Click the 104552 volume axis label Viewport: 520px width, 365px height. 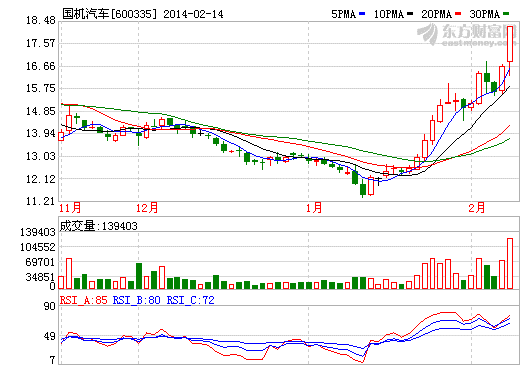38,247
